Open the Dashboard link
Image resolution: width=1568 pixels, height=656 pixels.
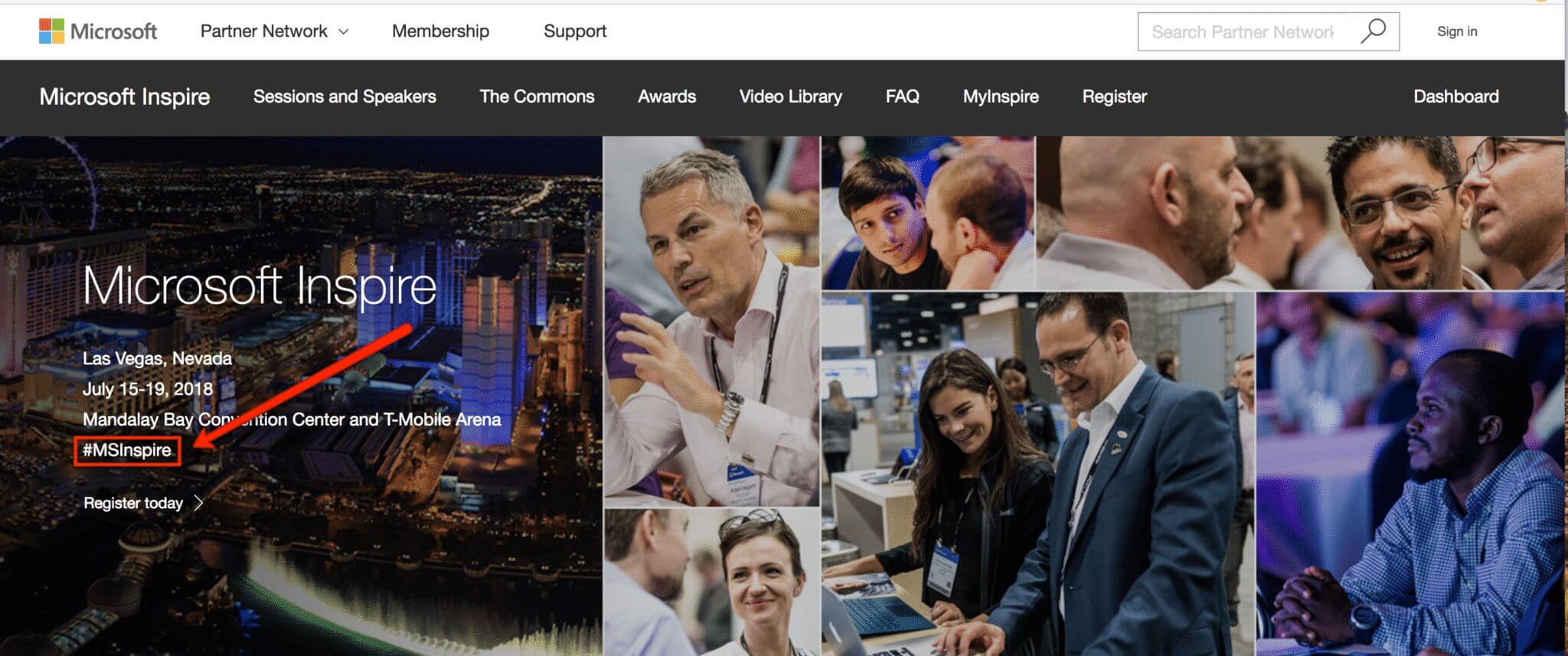click(1456, 96)
